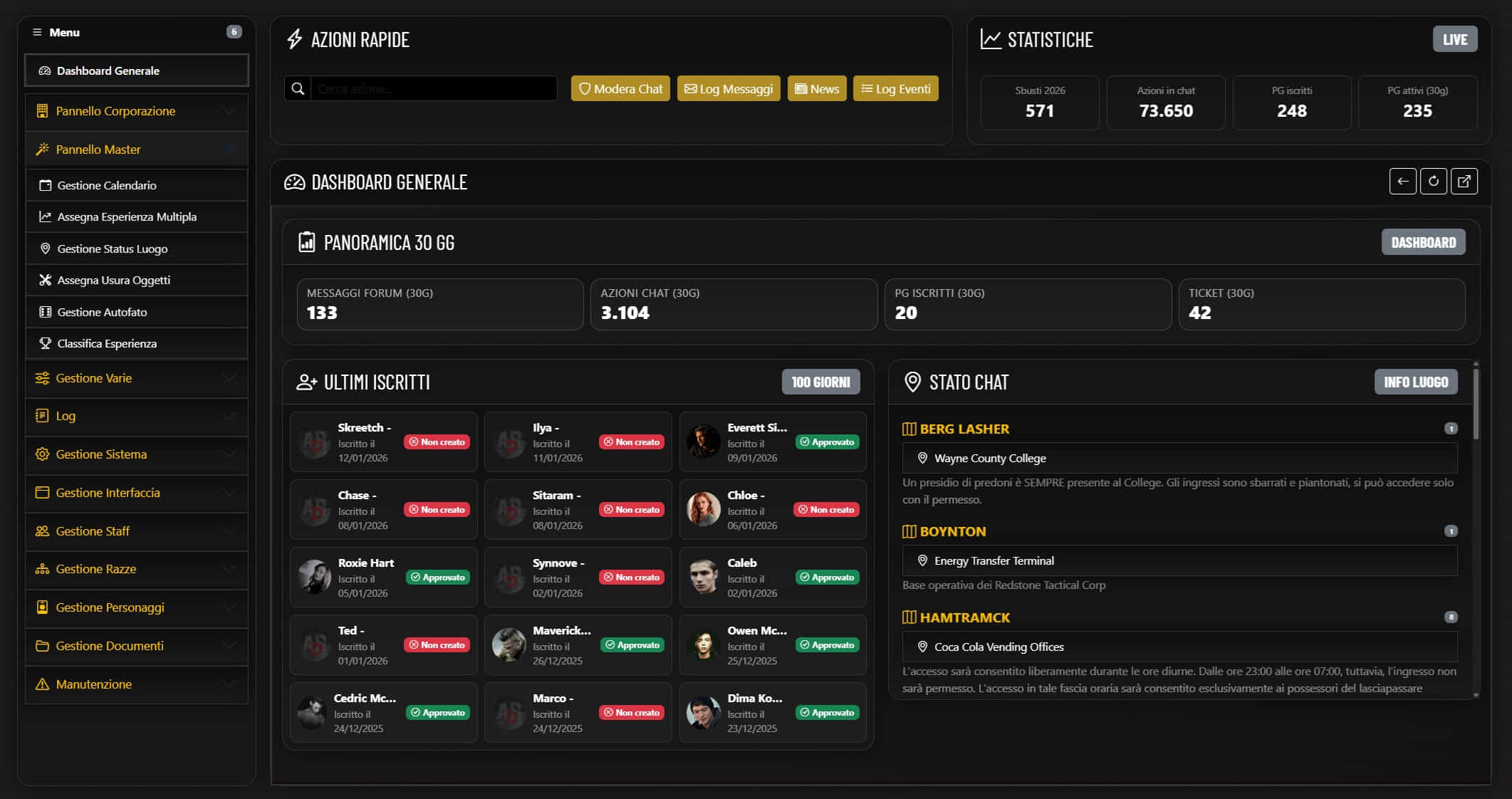Screen dimensions: 1512x799
Task: Open dashboard in new window icon
Action: [1464, 182]
